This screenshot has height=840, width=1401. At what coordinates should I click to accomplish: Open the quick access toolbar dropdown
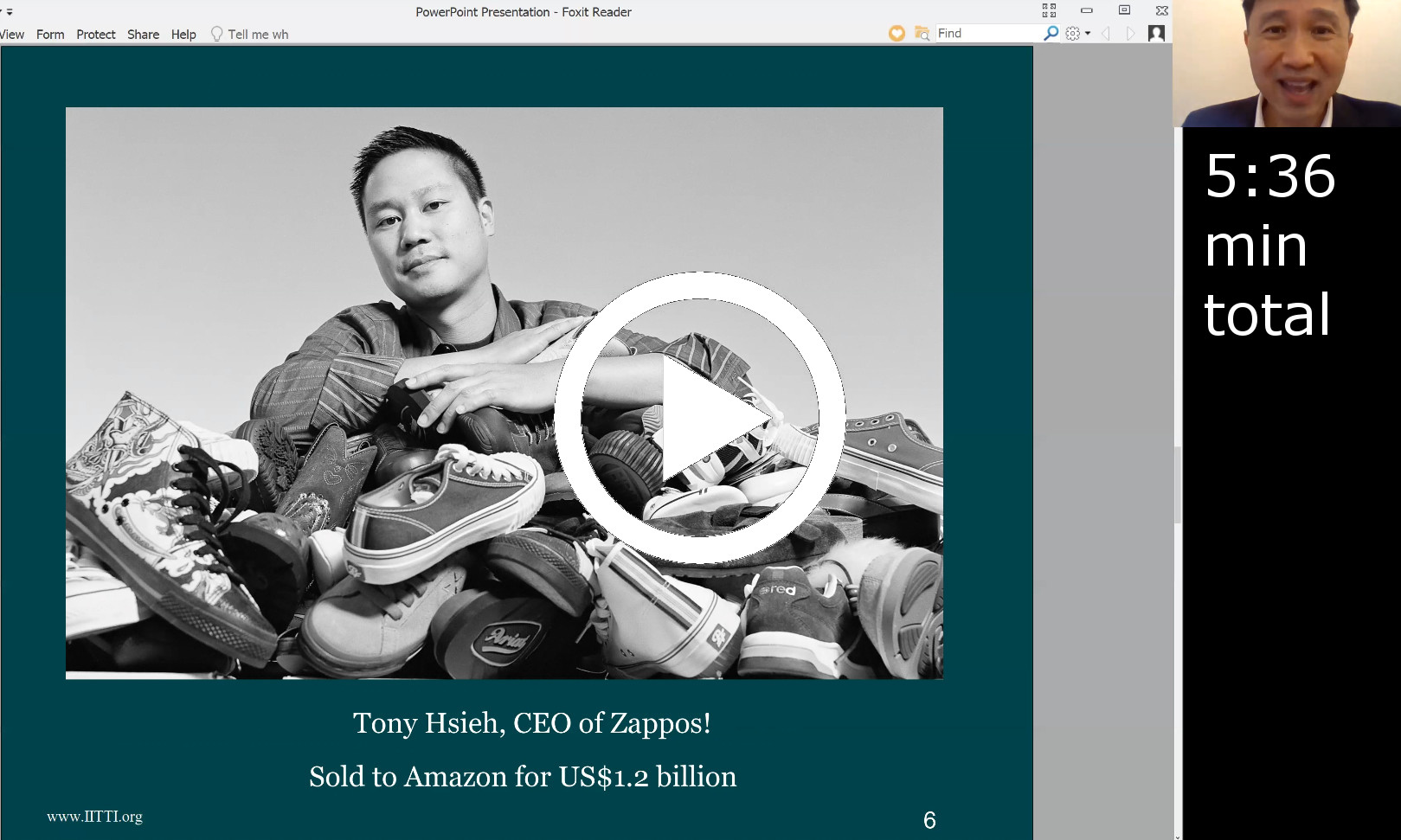tap(9, 12)
